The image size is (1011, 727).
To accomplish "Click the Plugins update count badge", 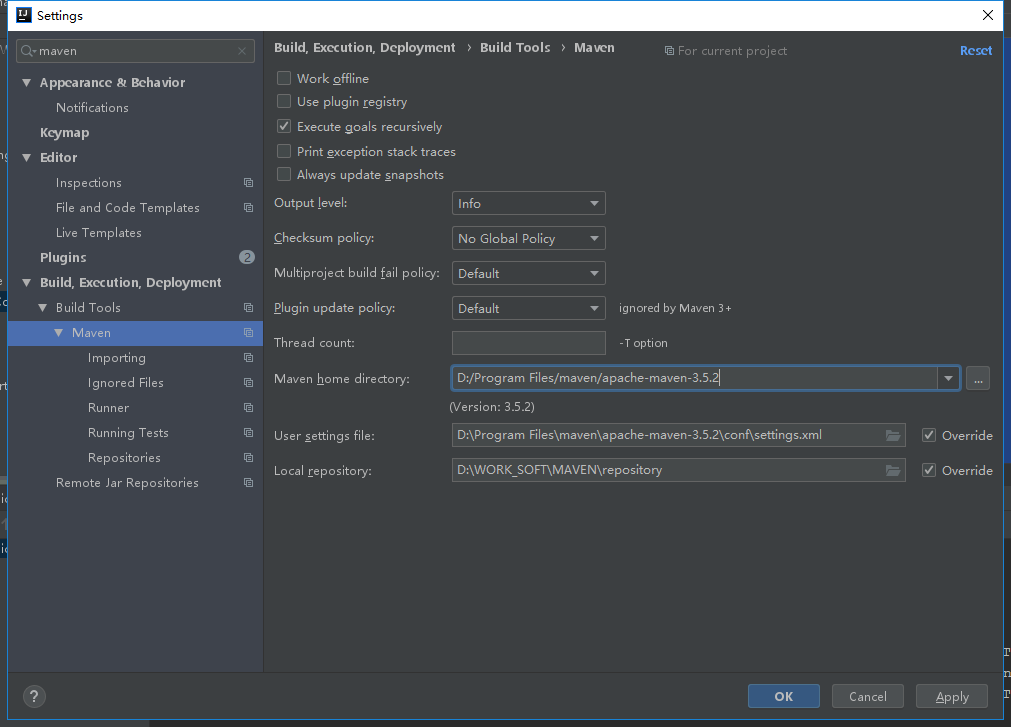I will [x=247, y=257].
